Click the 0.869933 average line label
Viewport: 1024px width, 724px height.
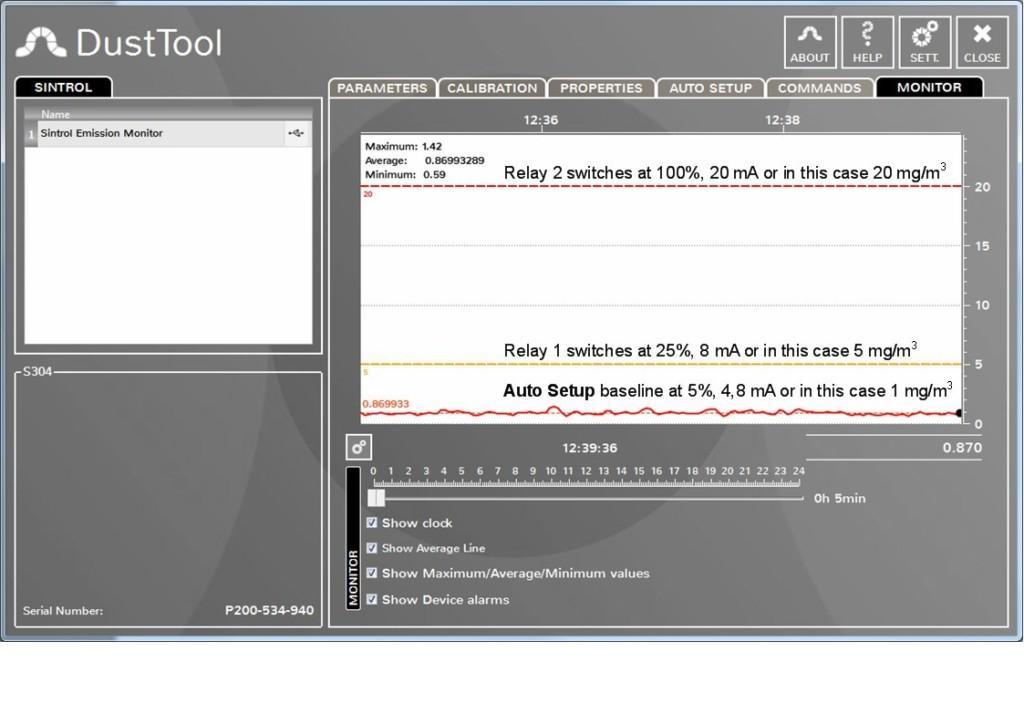[385, 404]
